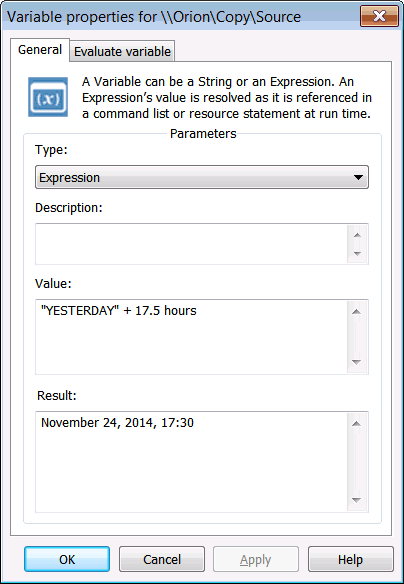Click the dialog title bar text
The height and width of the screenshot is (584, 404).
[x=154, y=17]
